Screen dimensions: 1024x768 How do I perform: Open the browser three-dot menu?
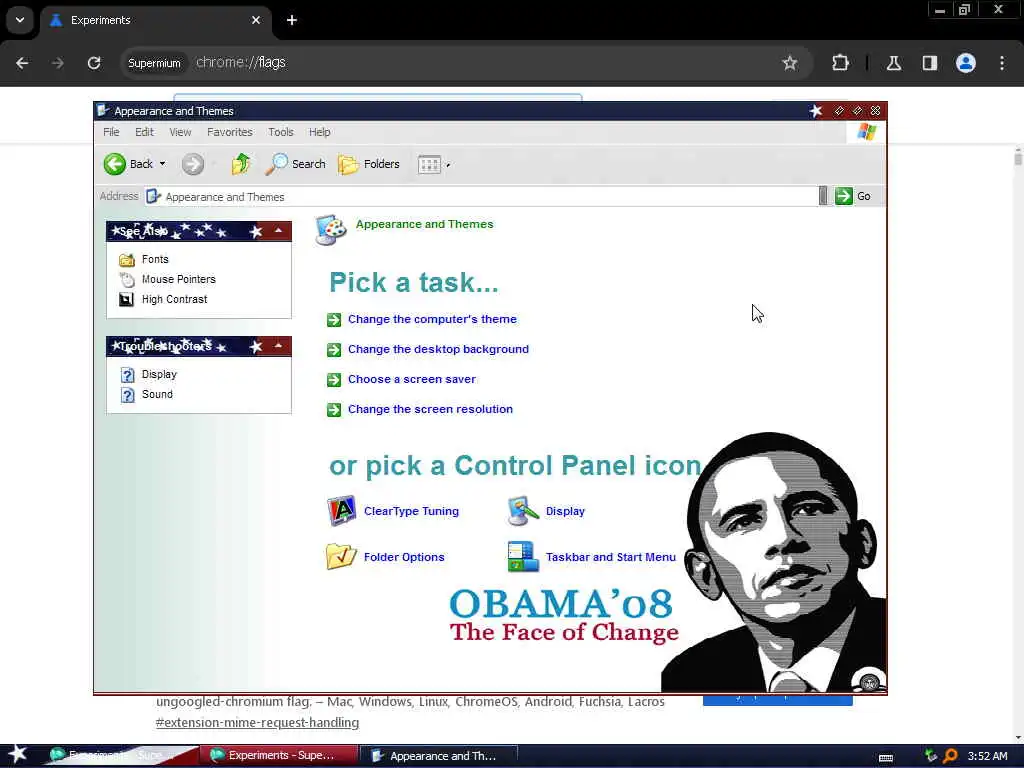click(1002, 63)
